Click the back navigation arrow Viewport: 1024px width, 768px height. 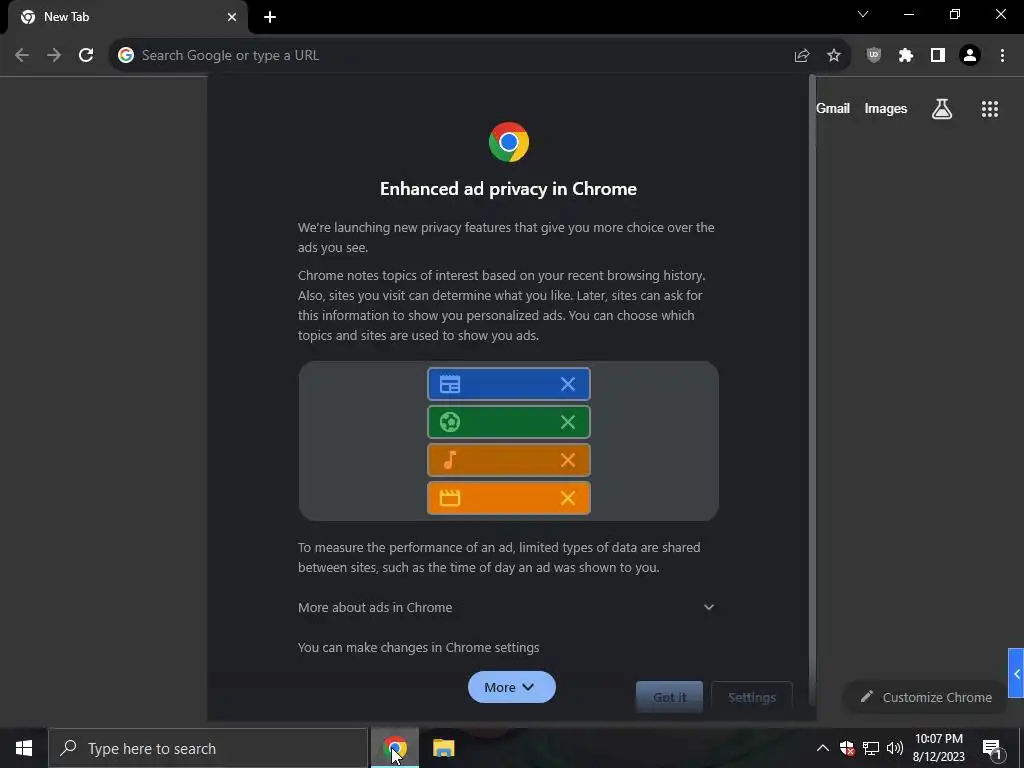22,56
